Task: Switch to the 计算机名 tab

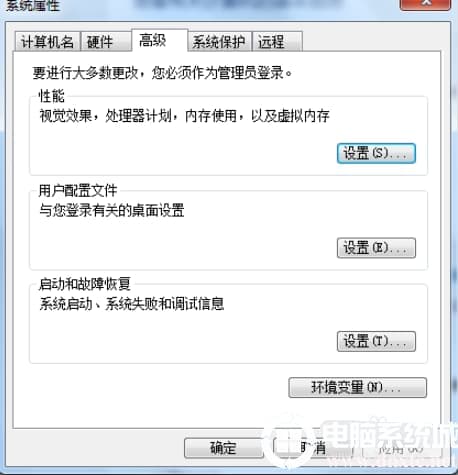Action: tap(47, 42)
